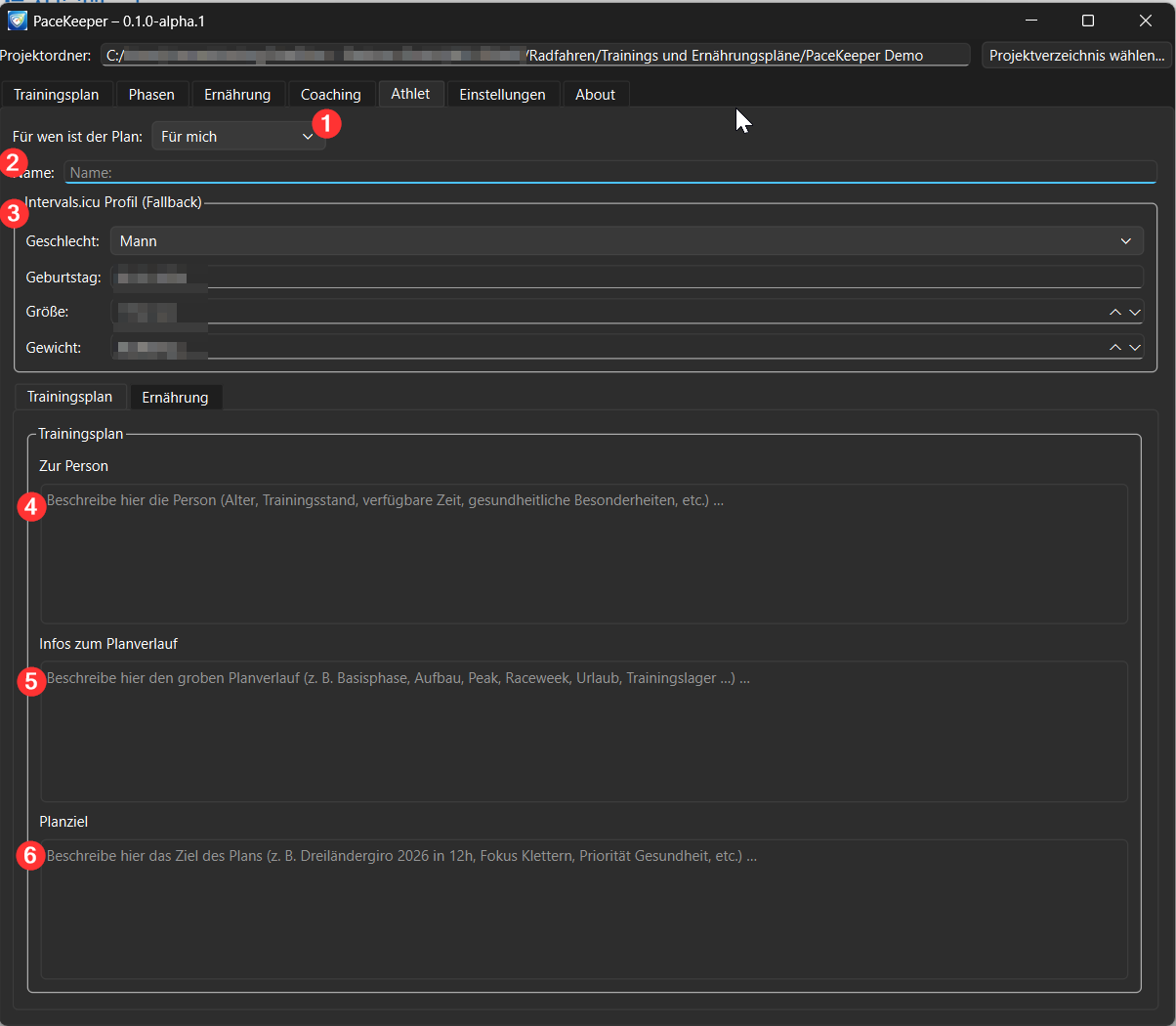Go to the top-level Ernährung tab
Image resolution: width=1176 pixels, height=1026 pixels.
237,95
